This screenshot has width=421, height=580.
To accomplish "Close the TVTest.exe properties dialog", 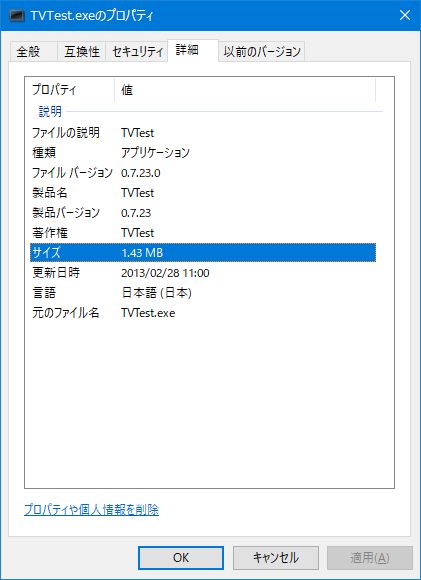I will 405,15.
